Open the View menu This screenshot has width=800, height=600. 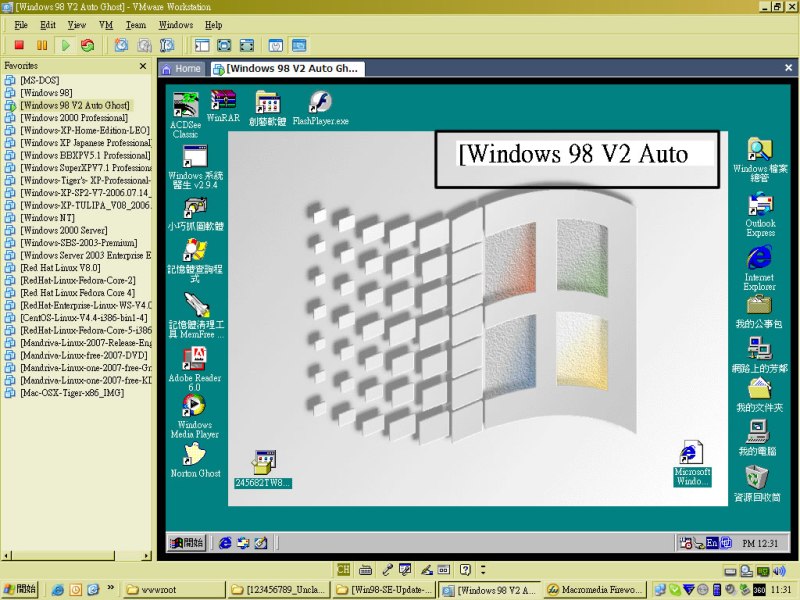point(77,25)
